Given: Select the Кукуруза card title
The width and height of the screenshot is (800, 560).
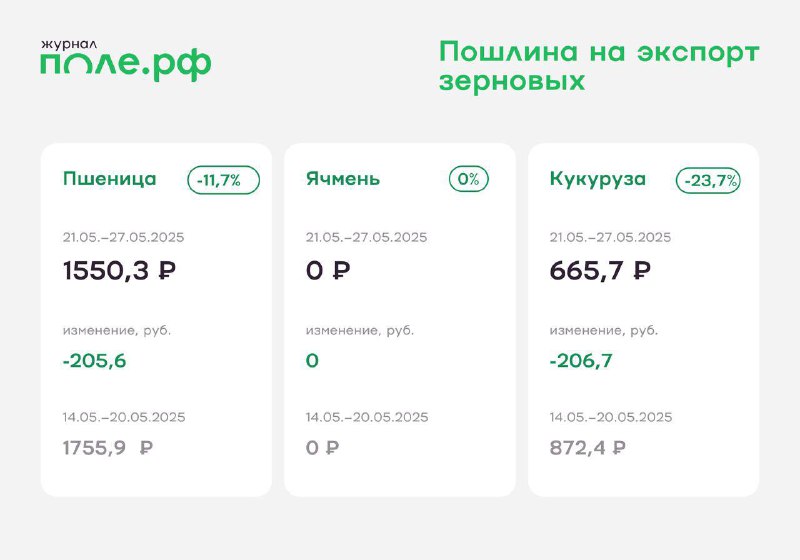Looking at the screenshot, I should 598,180.
